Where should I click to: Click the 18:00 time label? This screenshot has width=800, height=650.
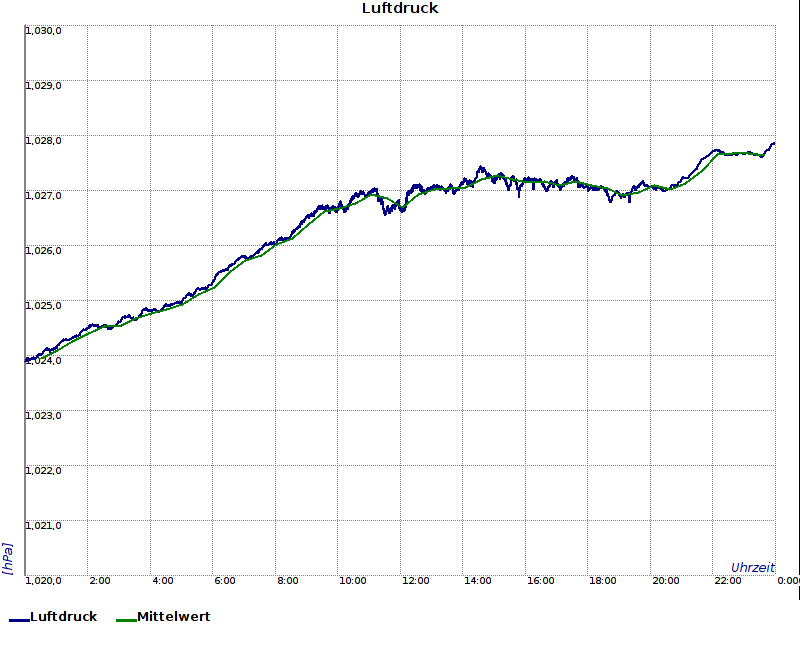pyautogui.click(x=603, y=581)
